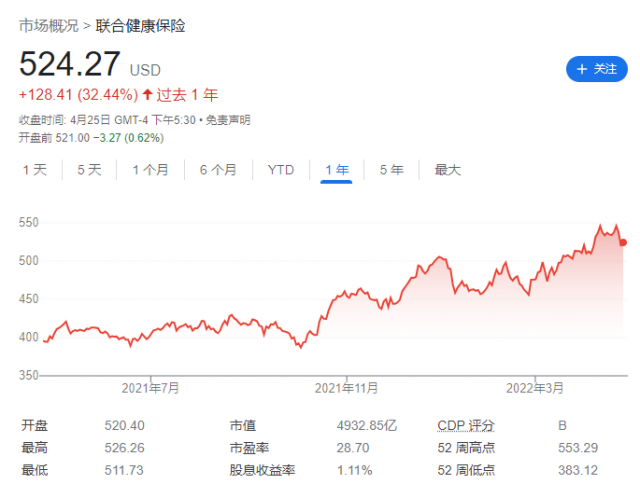Click the 最高 value 526.26
640x484 pixels.
(x=124, y=448)
